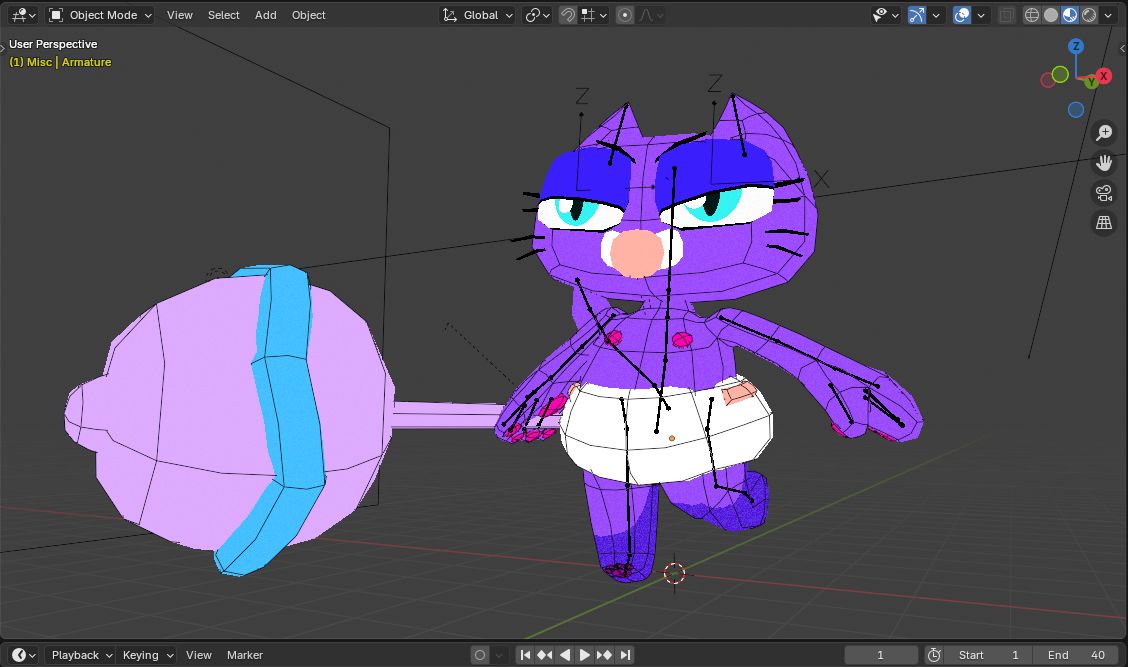
Task: Open the gizmo options dropdown arrow
Action: click(x=936, y=14)
